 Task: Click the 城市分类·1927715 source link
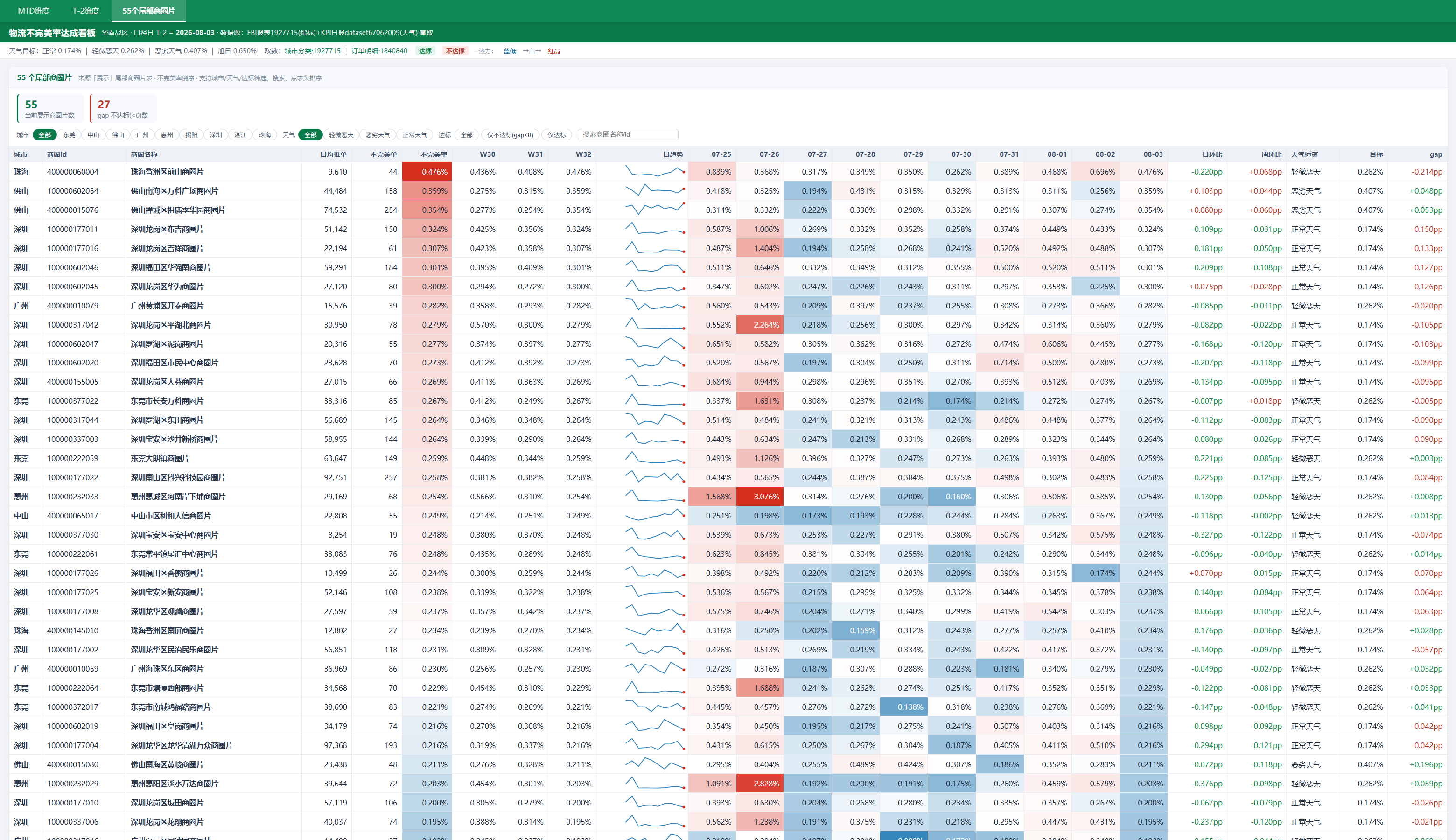tap(313, 51)
